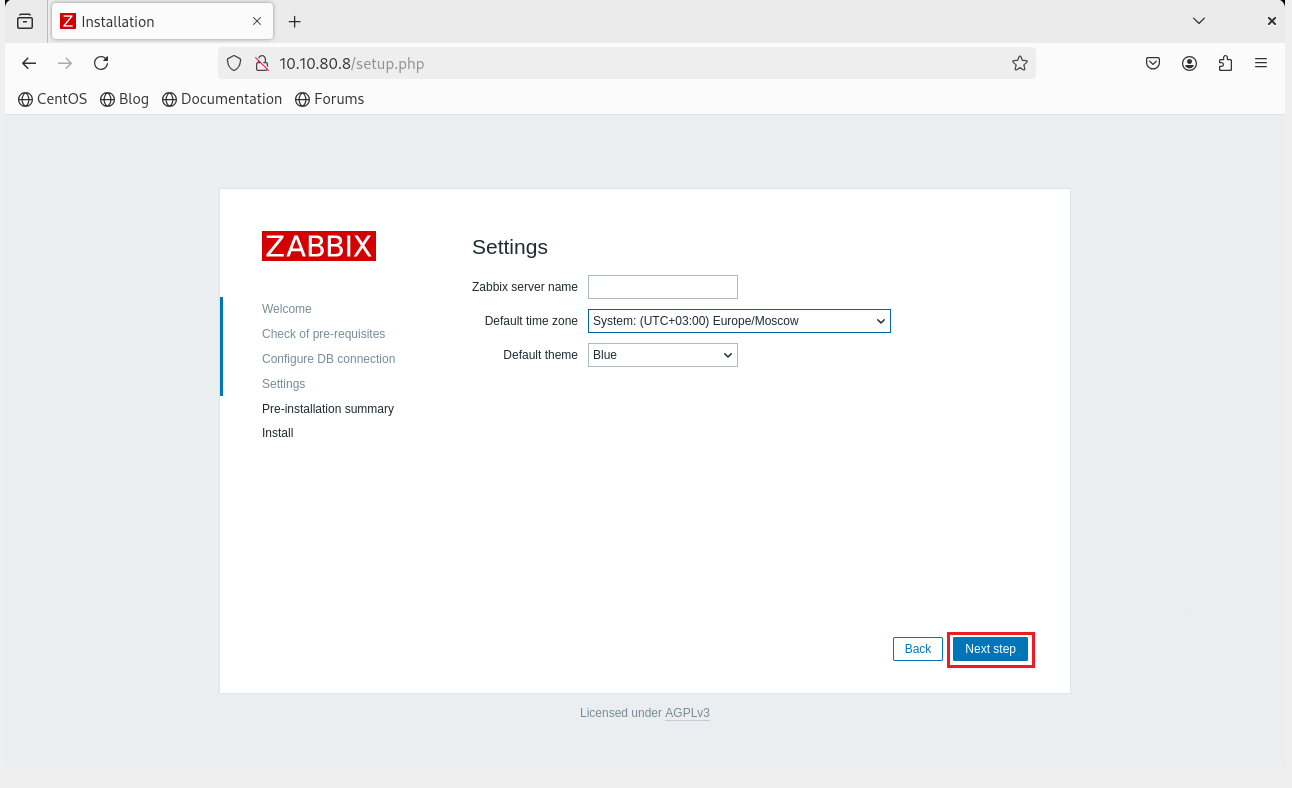This screenshot has width=1292, height=788.
Task: Open the Pocket save icon
Action: (1153, 63)
